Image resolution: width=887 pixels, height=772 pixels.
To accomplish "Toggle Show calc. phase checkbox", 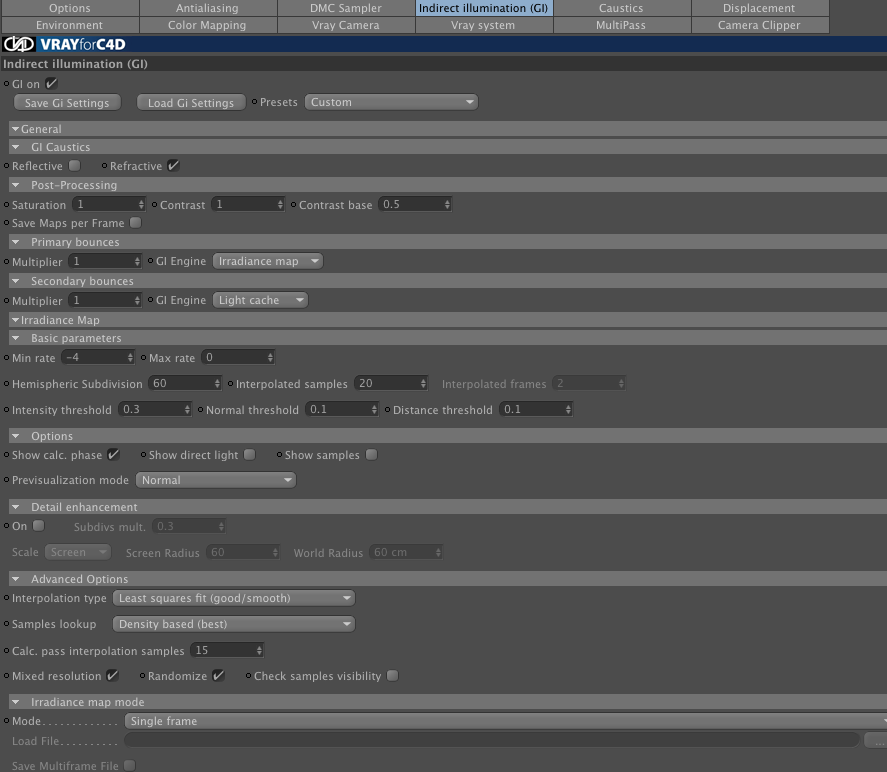I will [114, 455].
